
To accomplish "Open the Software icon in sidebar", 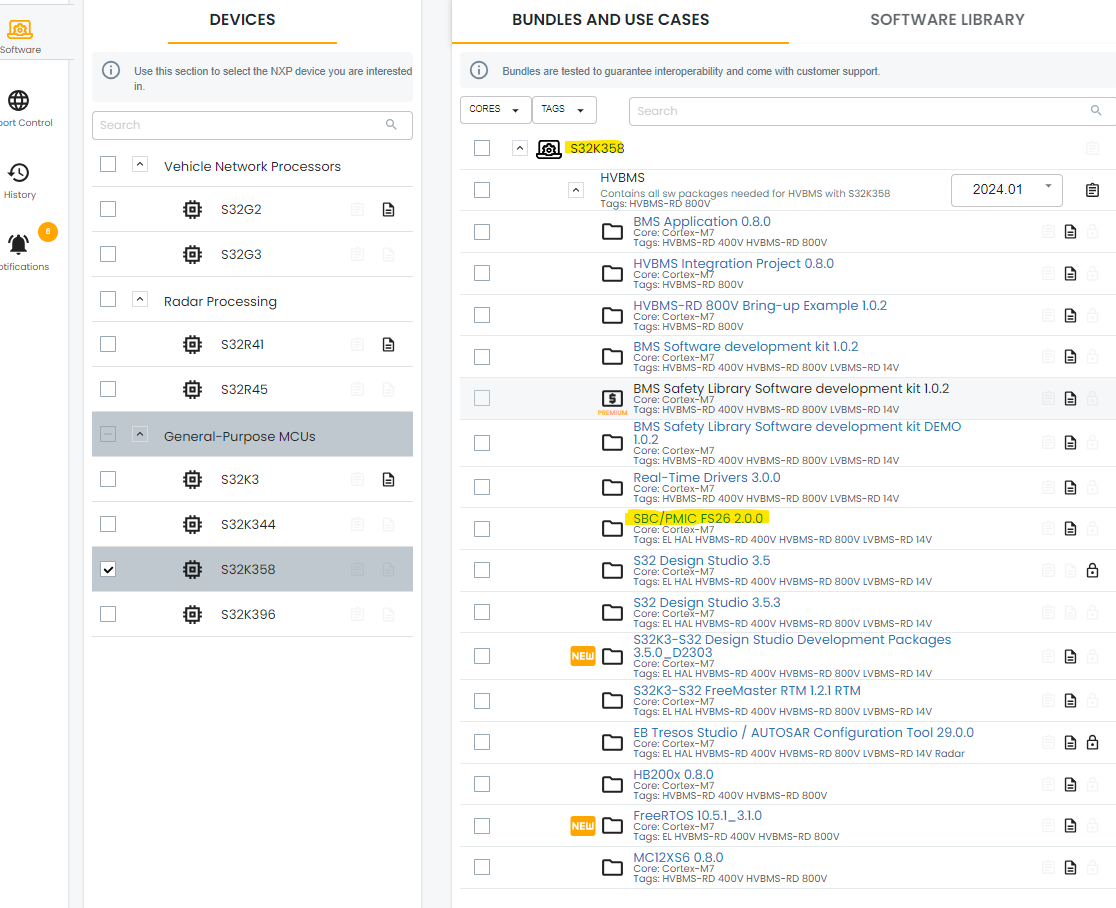I will pos(21,31).
